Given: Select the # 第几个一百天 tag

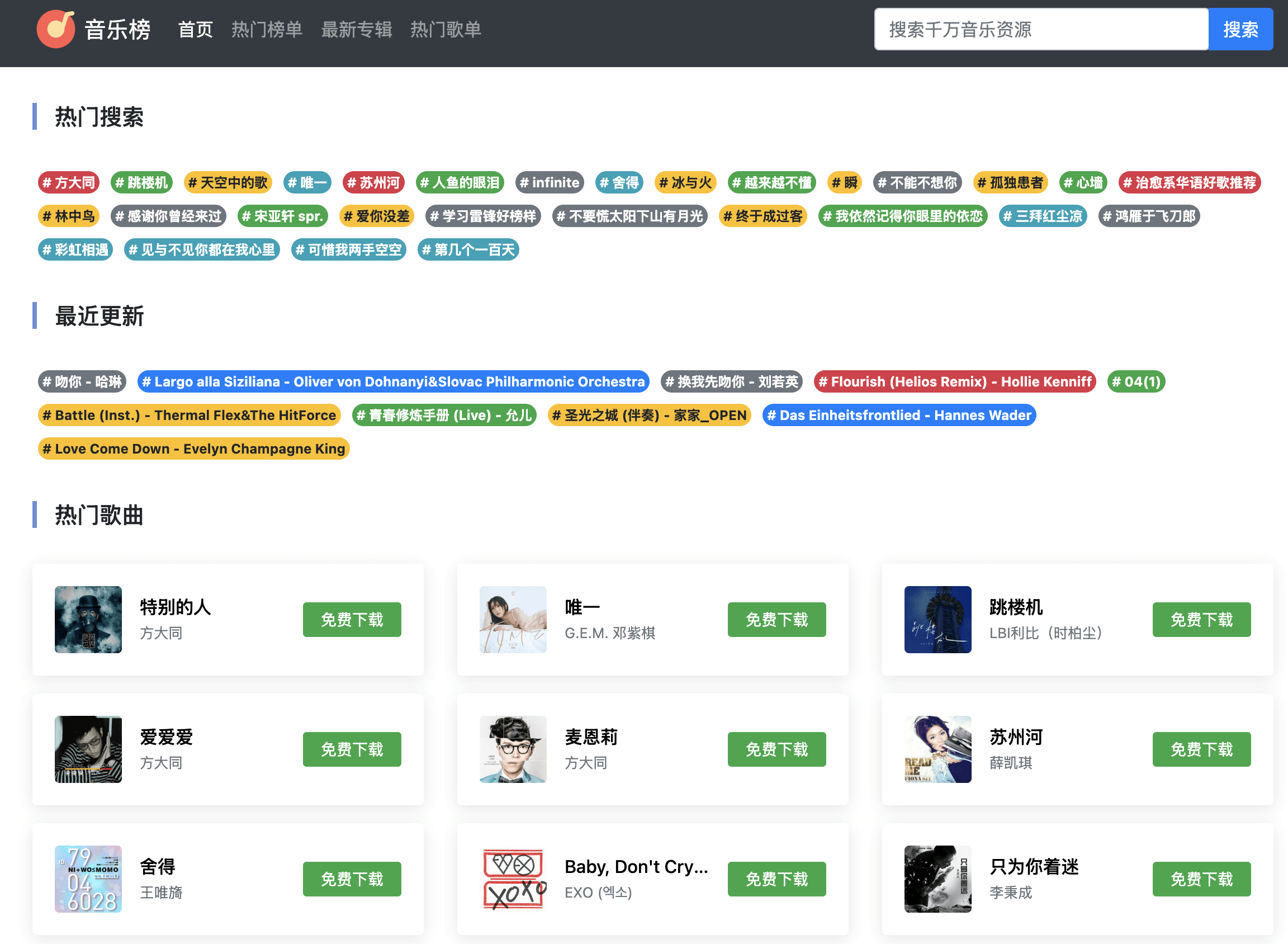Looking at the screenshot, I should click(x=468, y=250).
